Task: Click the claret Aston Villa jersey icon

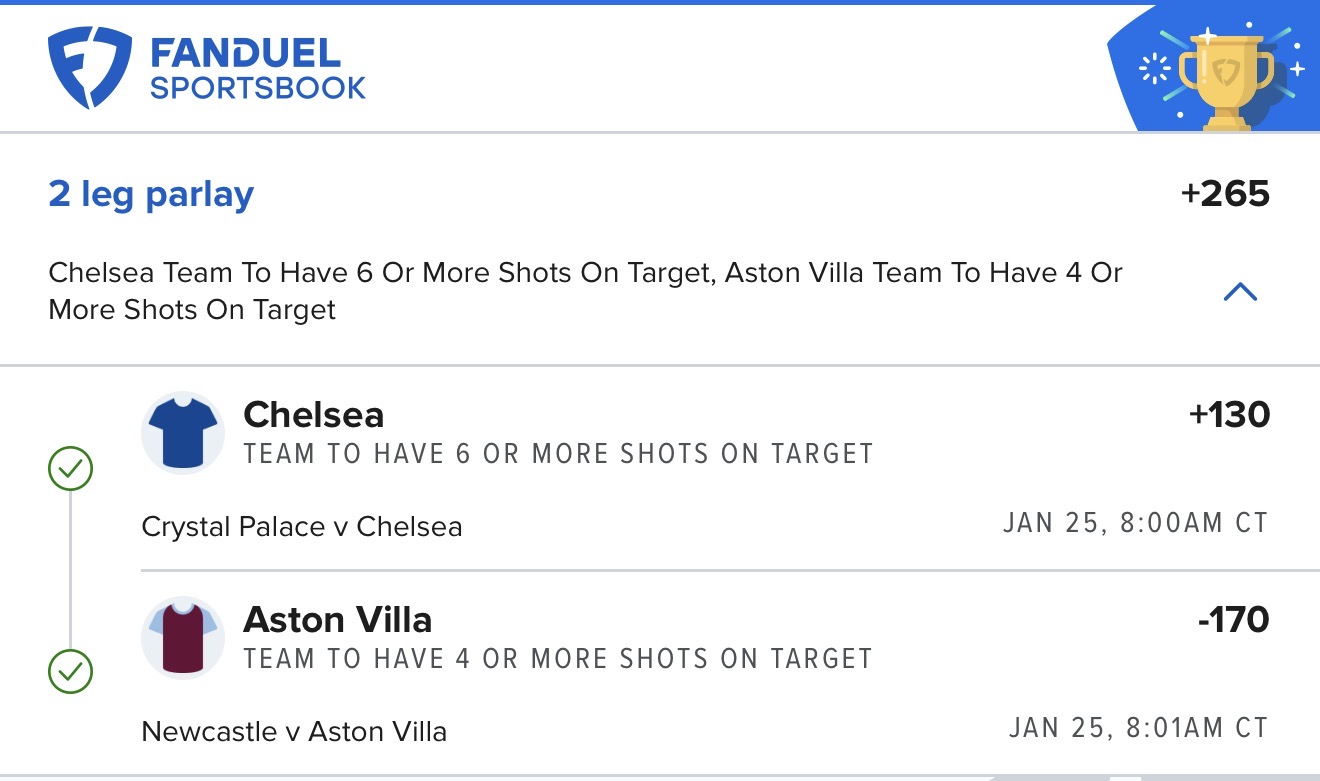Action: [x=183, y=637]
